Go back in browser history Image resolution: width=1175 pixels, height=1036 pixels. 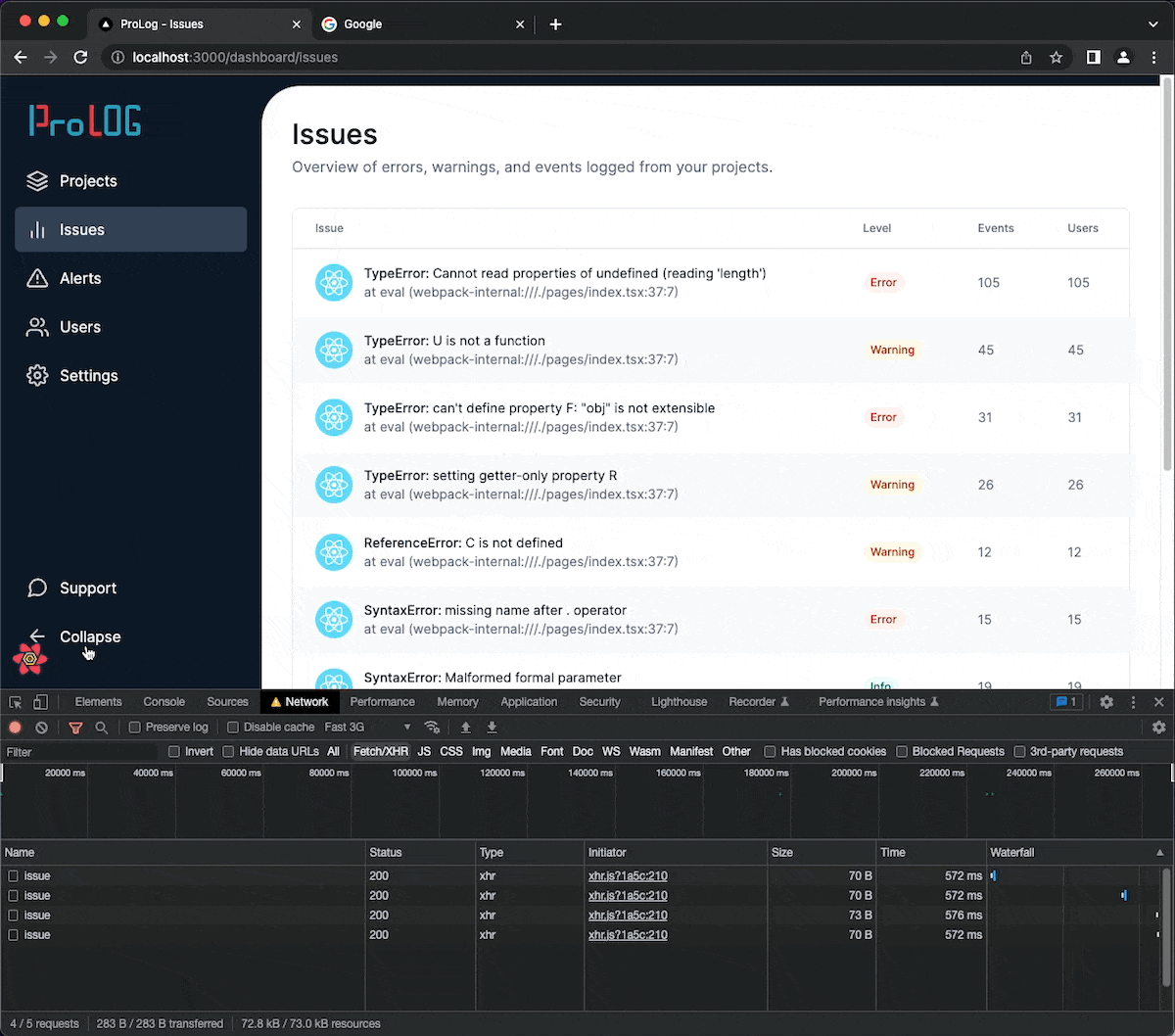pos(21,58)
